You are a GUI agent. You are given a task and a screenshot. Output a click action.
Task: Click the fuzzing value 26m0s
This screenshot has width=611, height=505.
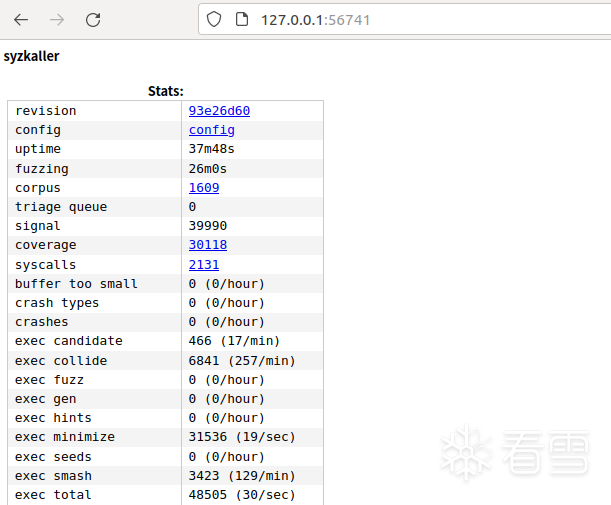coord(208,169)
